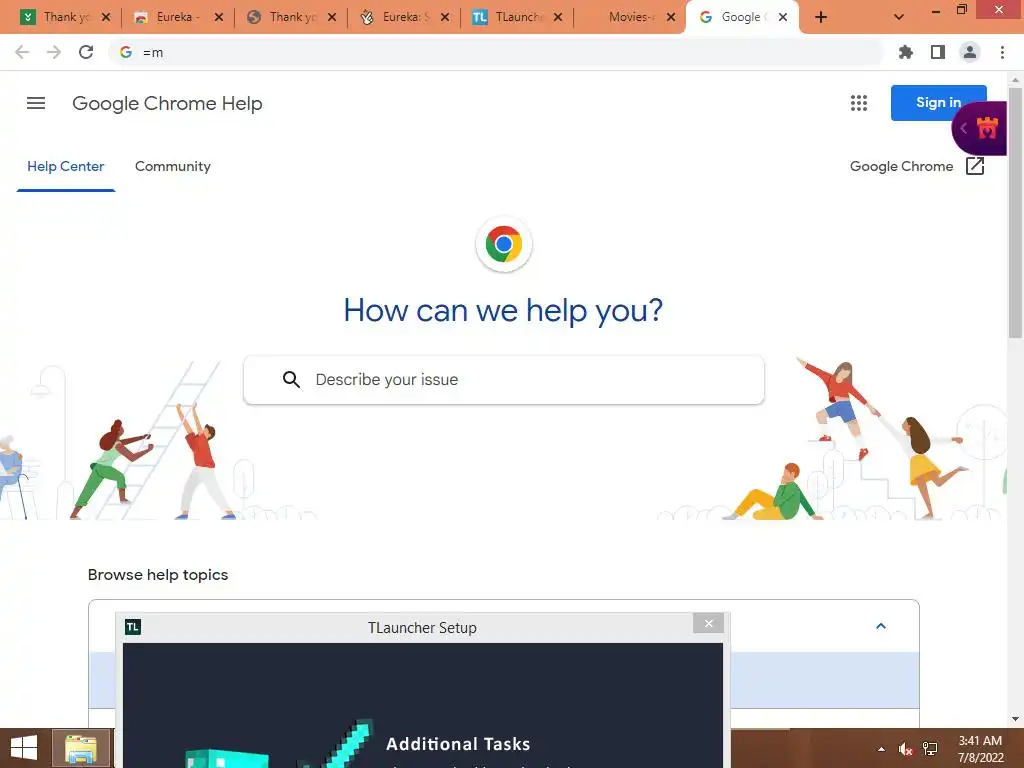Open the Chrome profile avatar
This screenshot has width=1024, height=768.
(970, 52)
